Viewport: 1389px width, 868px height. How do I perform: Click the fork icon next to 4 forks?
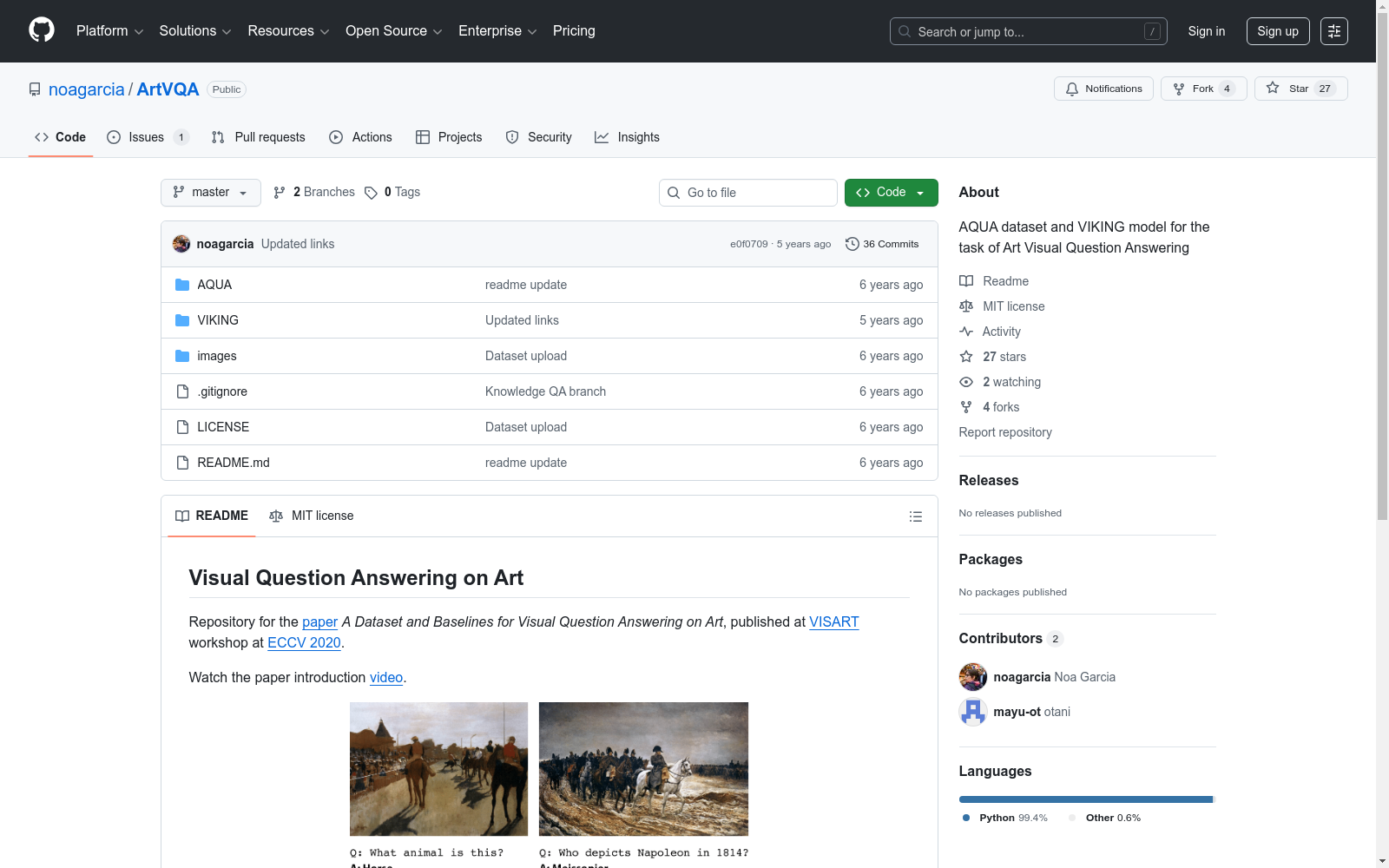pyautogui.click(x=966, y=407)
